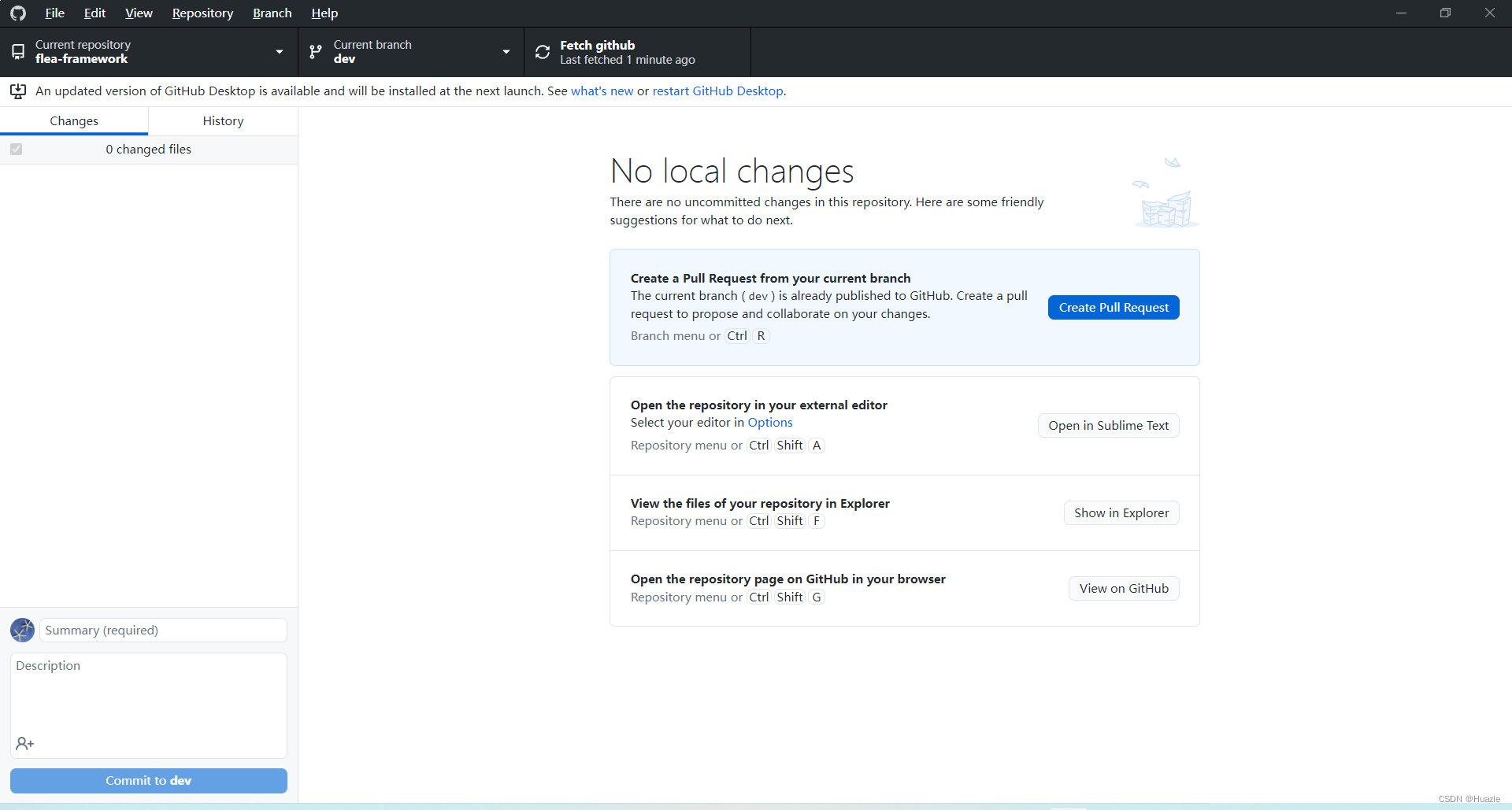Open the Options link for editor
The height and width of the screenshot is (810, 1512).
(x=770, y=423)
